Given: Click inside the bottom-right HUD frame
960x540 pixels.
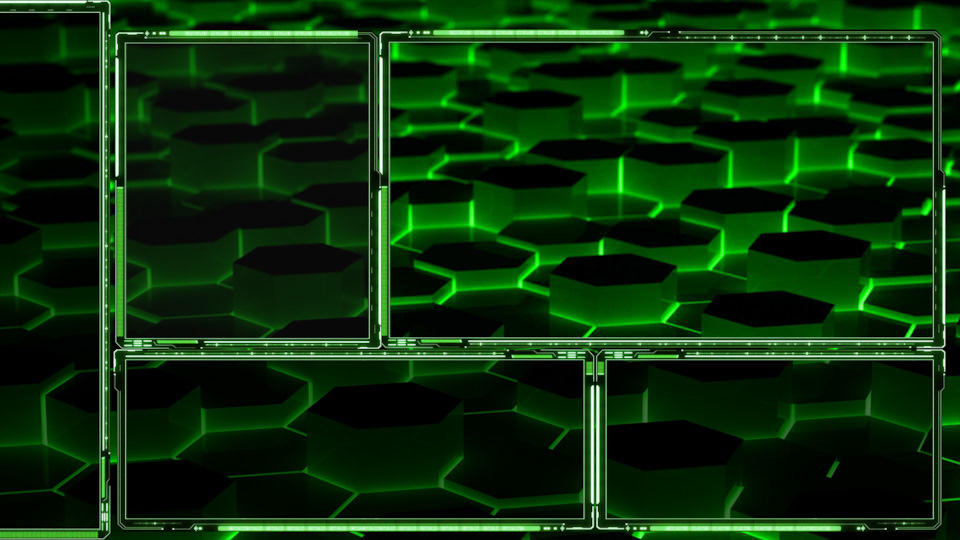Looking at the screenshot, I should pyautogui.click(x=770, y=438).
